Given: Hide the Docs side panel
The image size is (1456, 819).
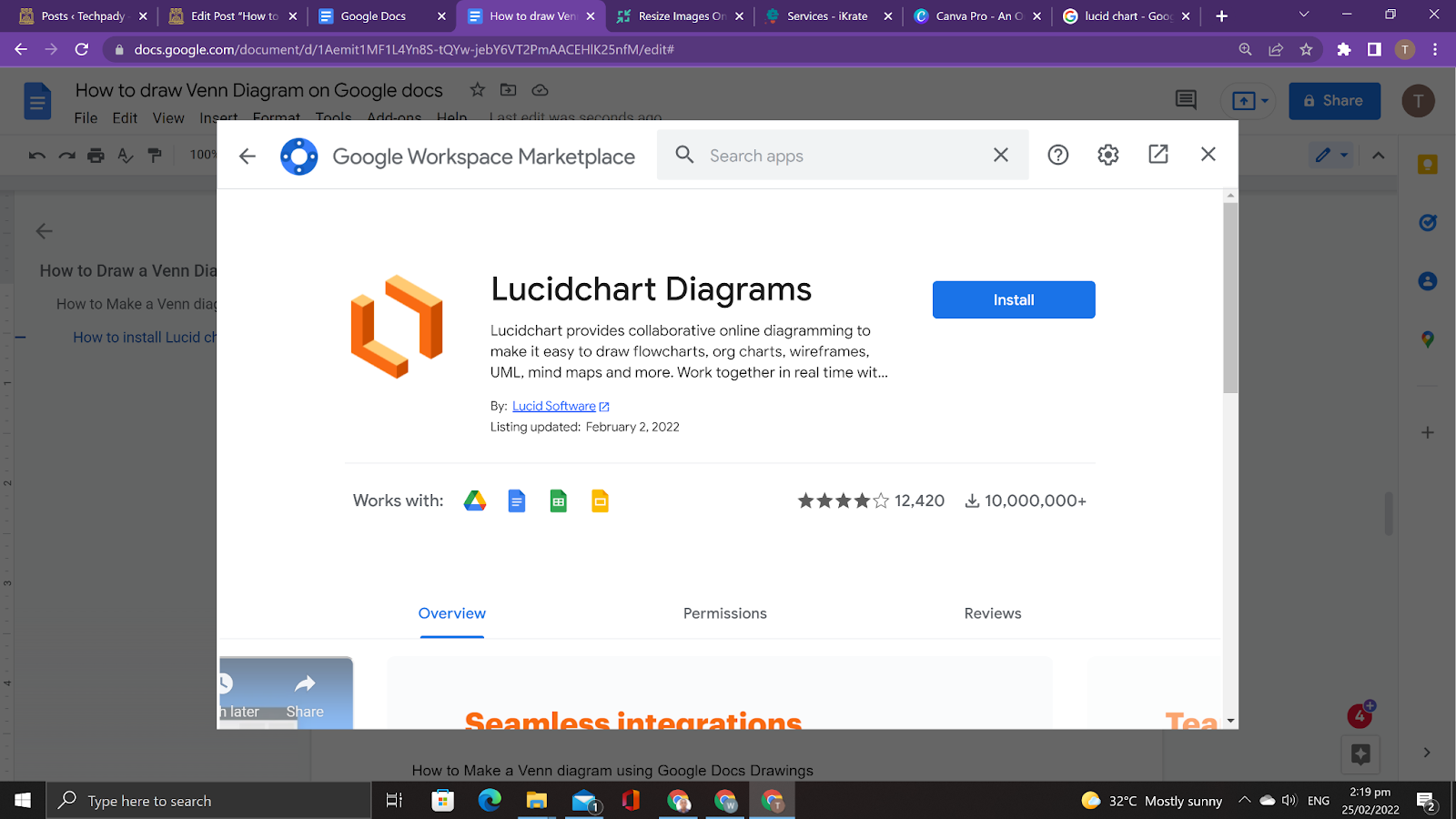Looking at the screenshot, I should (1427, 753).
